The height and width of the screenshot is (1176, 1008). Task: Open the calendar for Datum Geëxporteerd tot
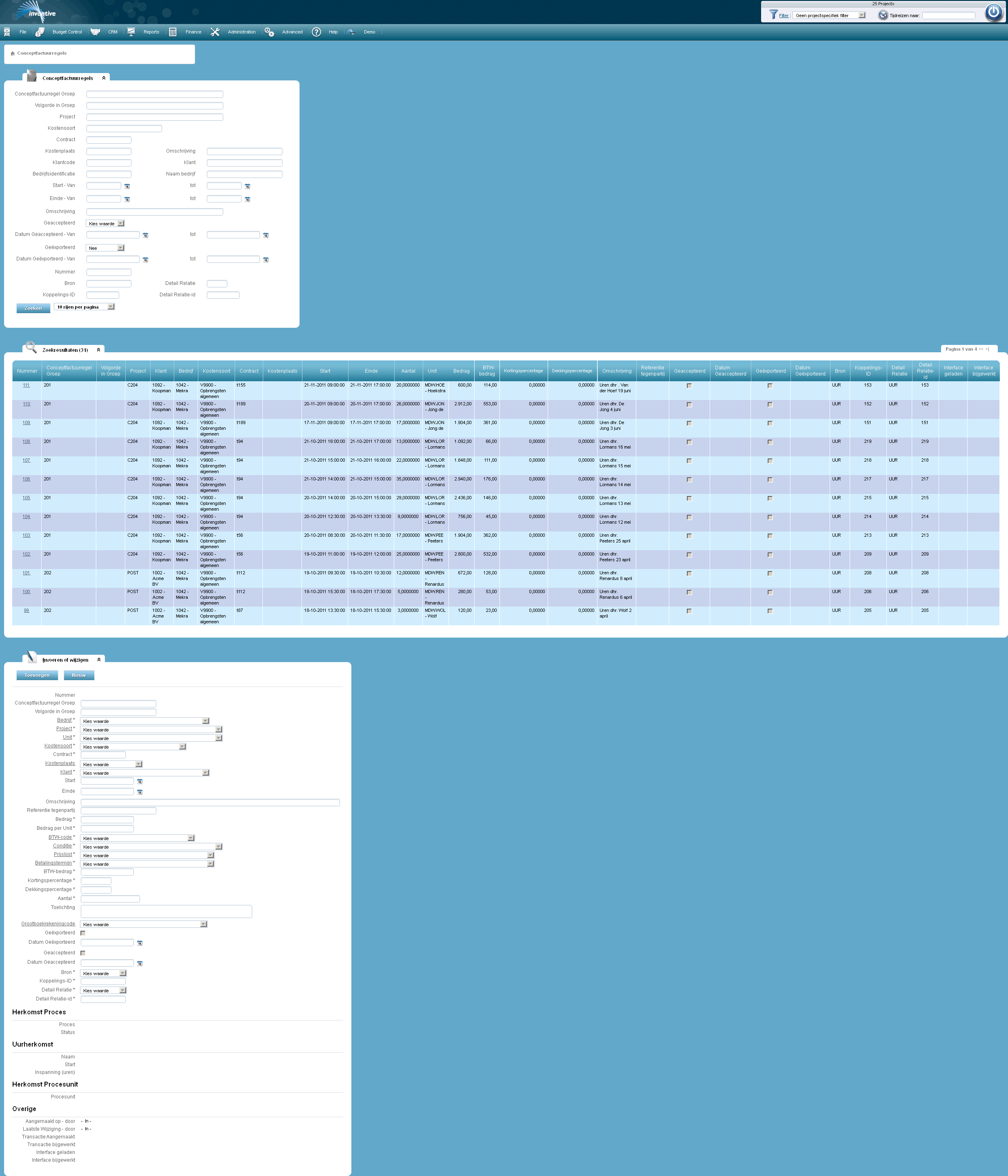pos(266,259)
